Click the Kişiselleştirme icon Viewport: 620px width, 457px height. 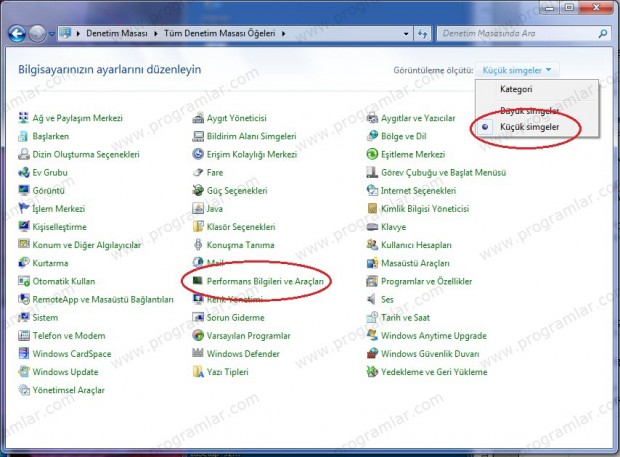coord(24,227)
